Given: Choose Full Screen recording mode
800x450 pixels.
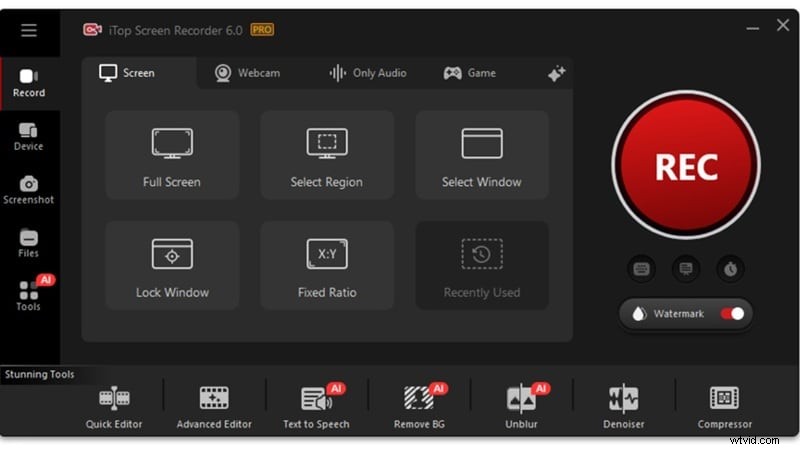Looking at the screenshot, I should point(172,155).
